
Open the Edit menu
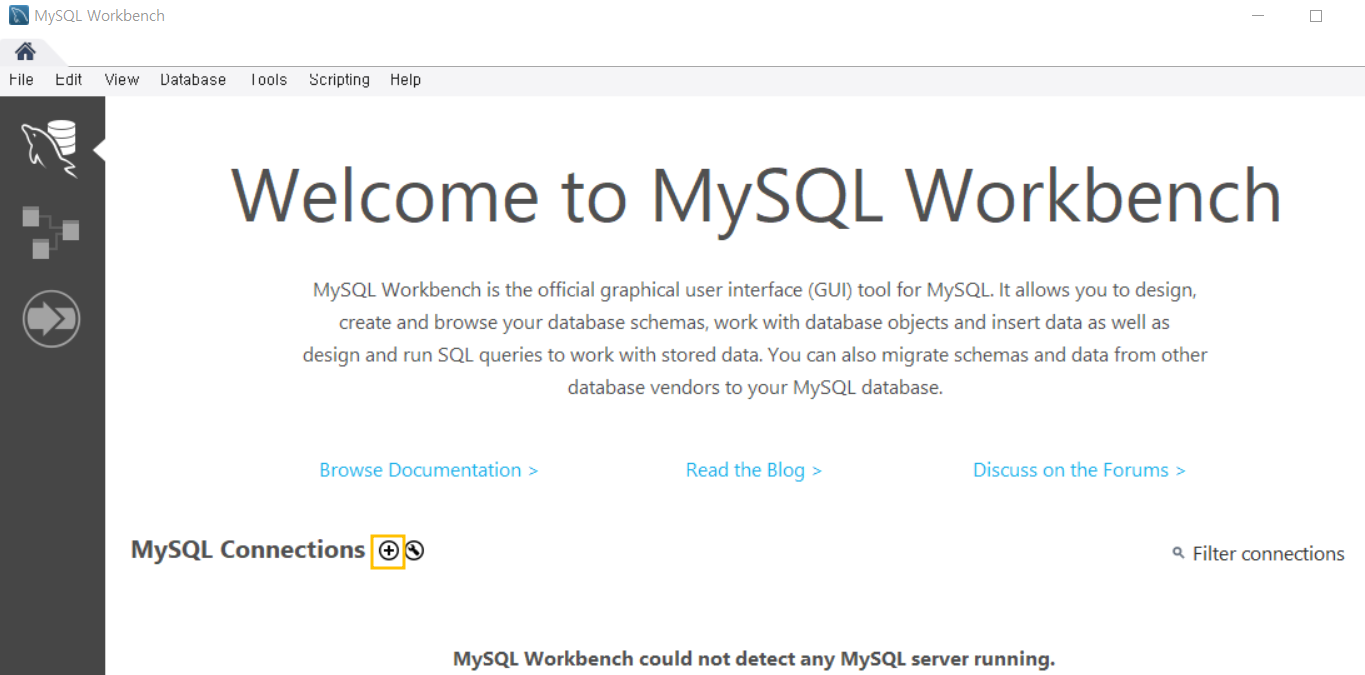[69, 80]
